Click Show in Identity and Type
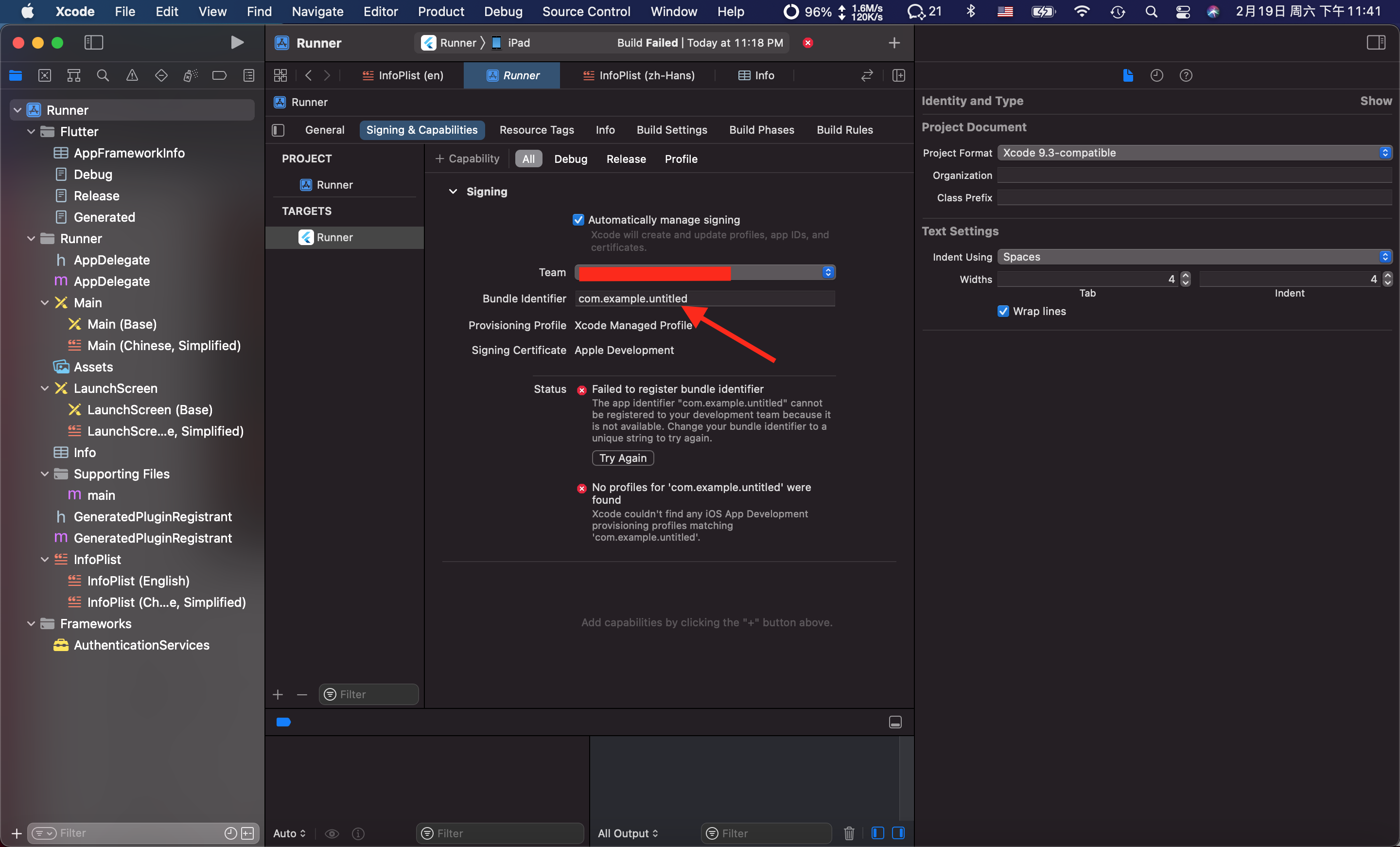1400x847 pixels. coord(1376,101)
